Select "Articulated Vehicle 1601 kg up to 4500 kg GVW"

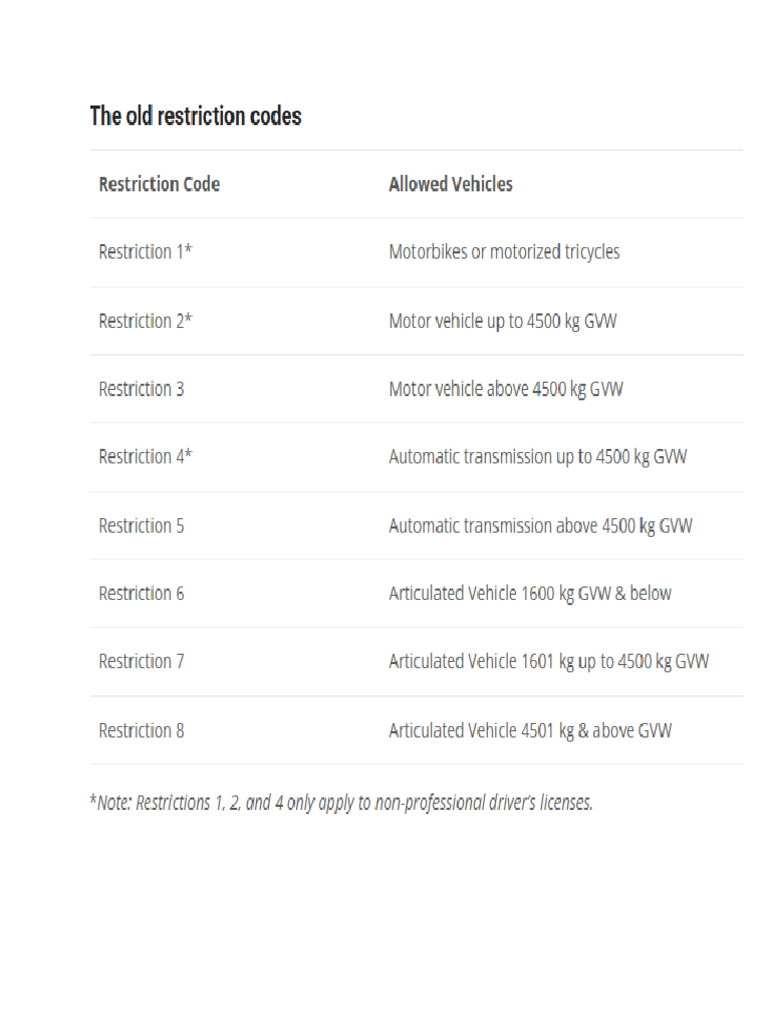click(549, 661)
